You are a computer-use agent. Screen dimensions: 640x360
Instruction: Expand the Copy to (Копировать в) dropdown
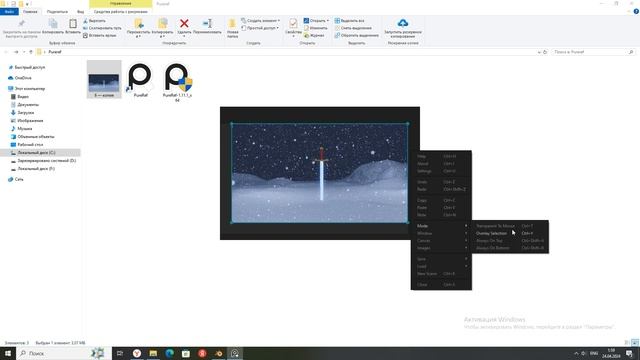tap(162, 37)
